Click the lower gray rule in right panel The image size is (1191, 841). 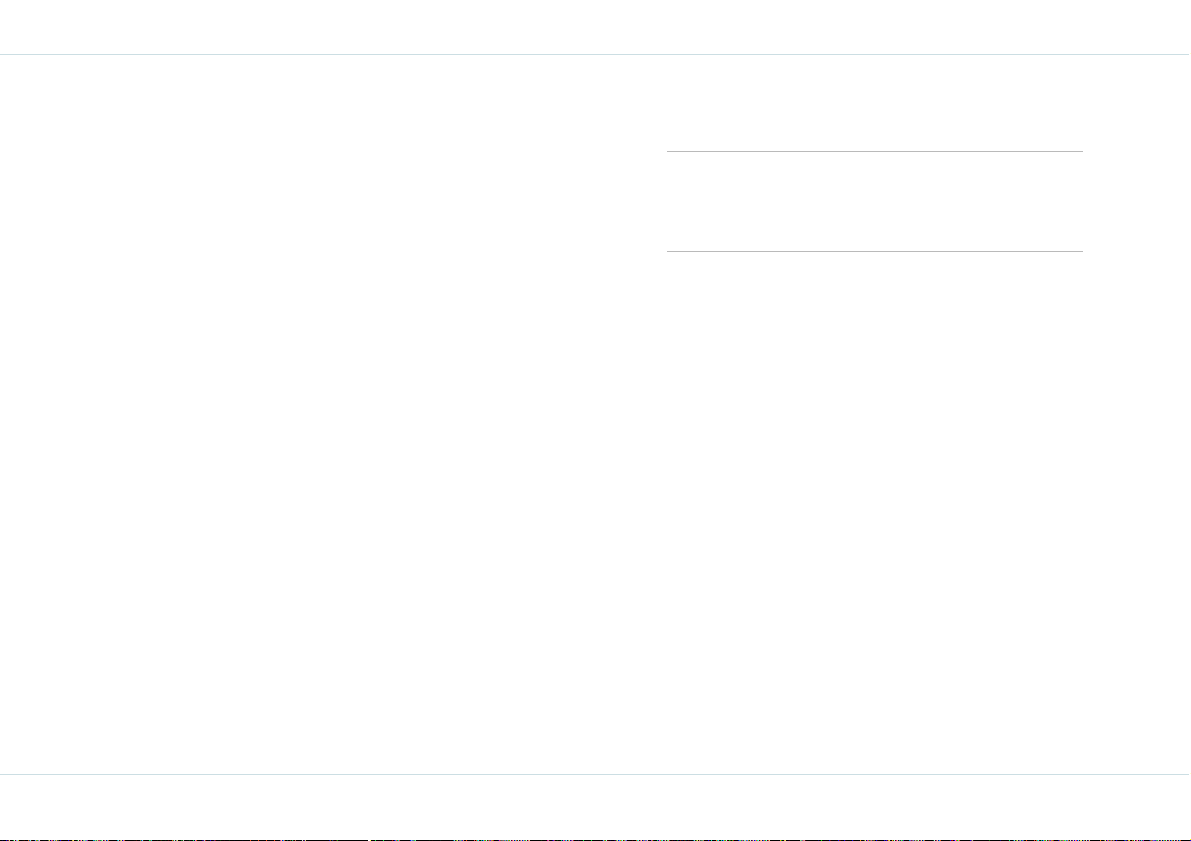874,251
